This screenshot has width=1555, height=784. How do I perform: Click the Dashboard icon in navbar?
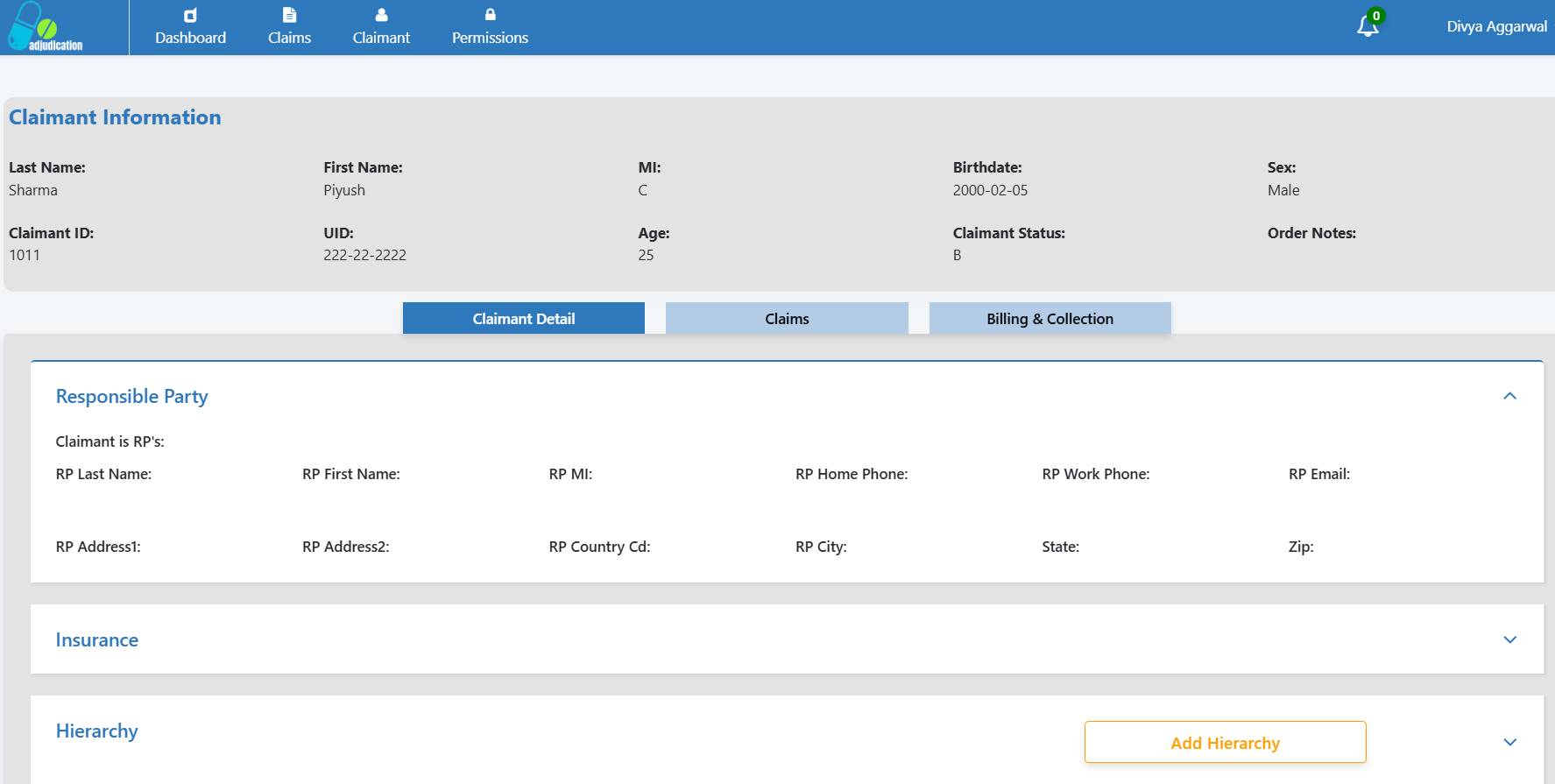190,15
